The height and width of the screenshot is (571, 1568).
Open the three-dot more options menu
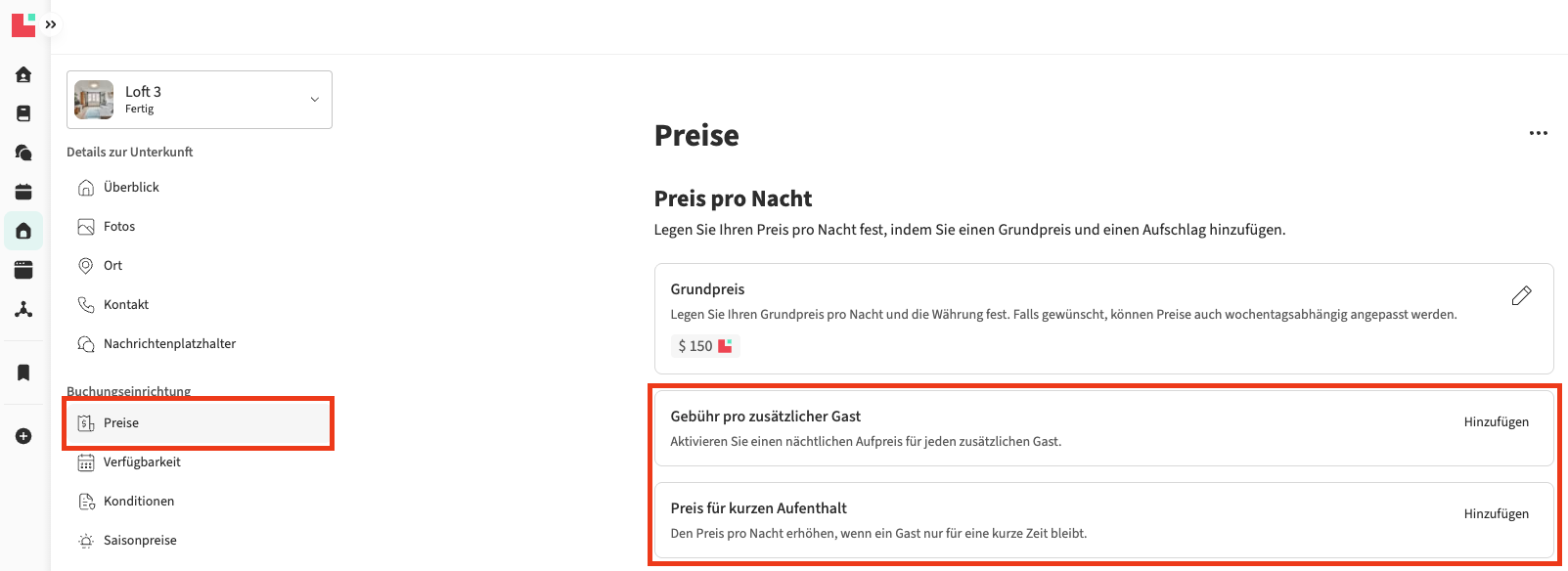(1538, 133)
